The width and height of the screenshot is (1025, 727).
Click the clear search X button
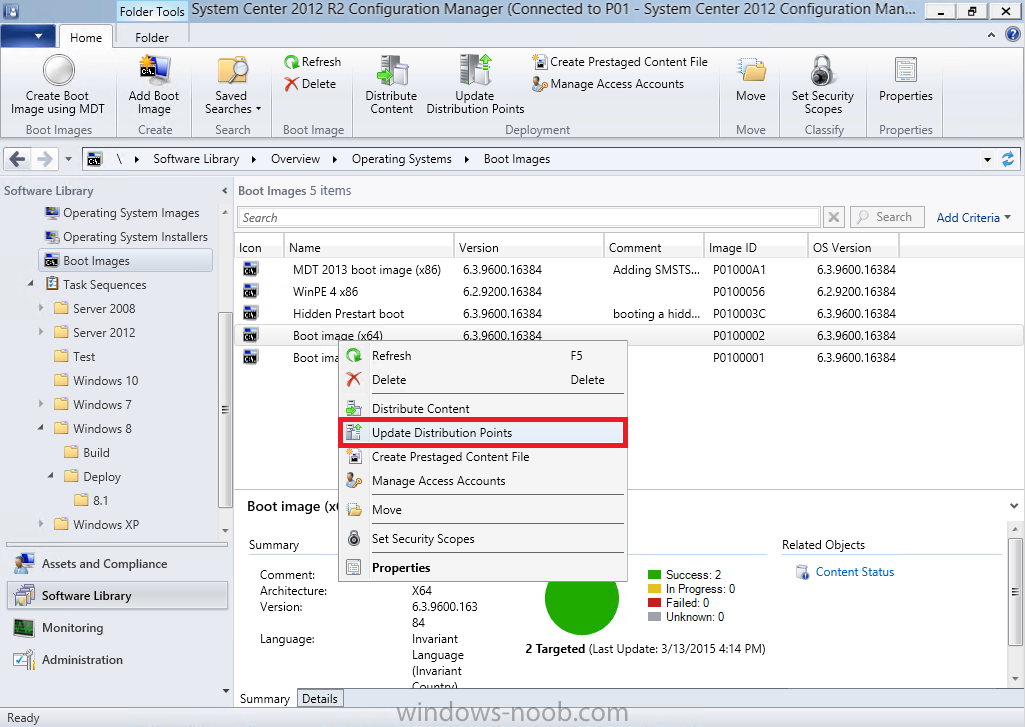tap(833, 217)
